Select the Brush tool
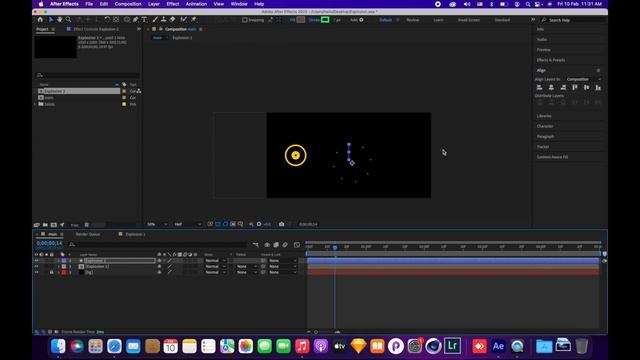This screenshot has width=640, height=360. [155, 20]
